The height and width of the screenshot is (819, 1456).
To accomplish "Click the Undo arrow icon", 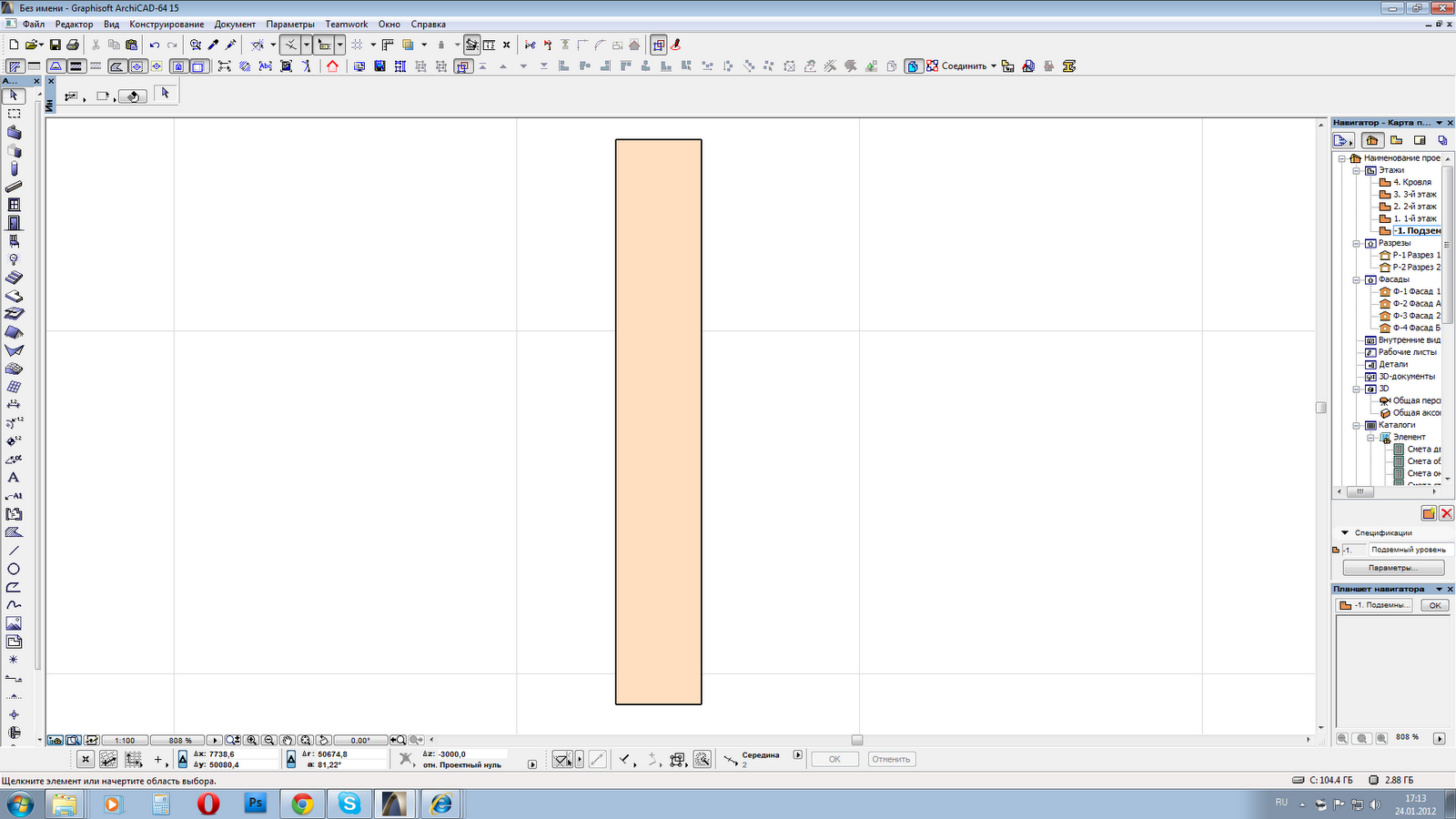I will (x=155, y=45).
